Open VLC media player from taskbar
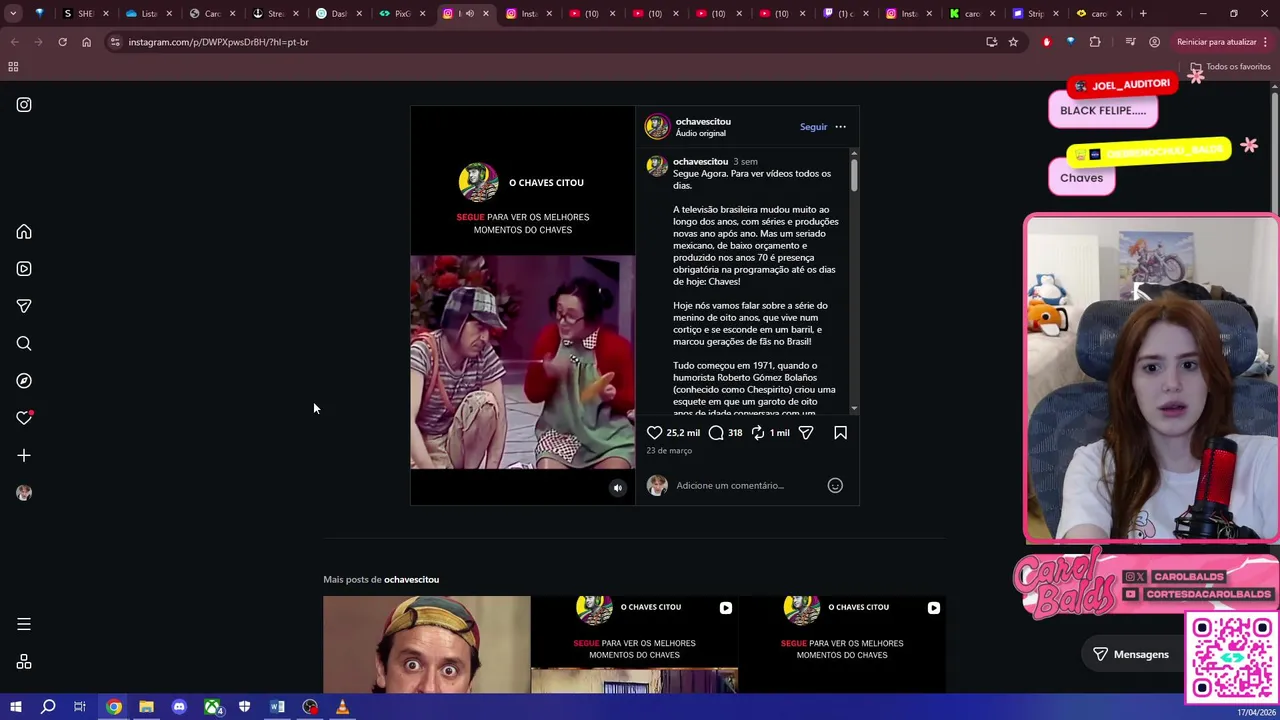 click(x=342, y=707)
